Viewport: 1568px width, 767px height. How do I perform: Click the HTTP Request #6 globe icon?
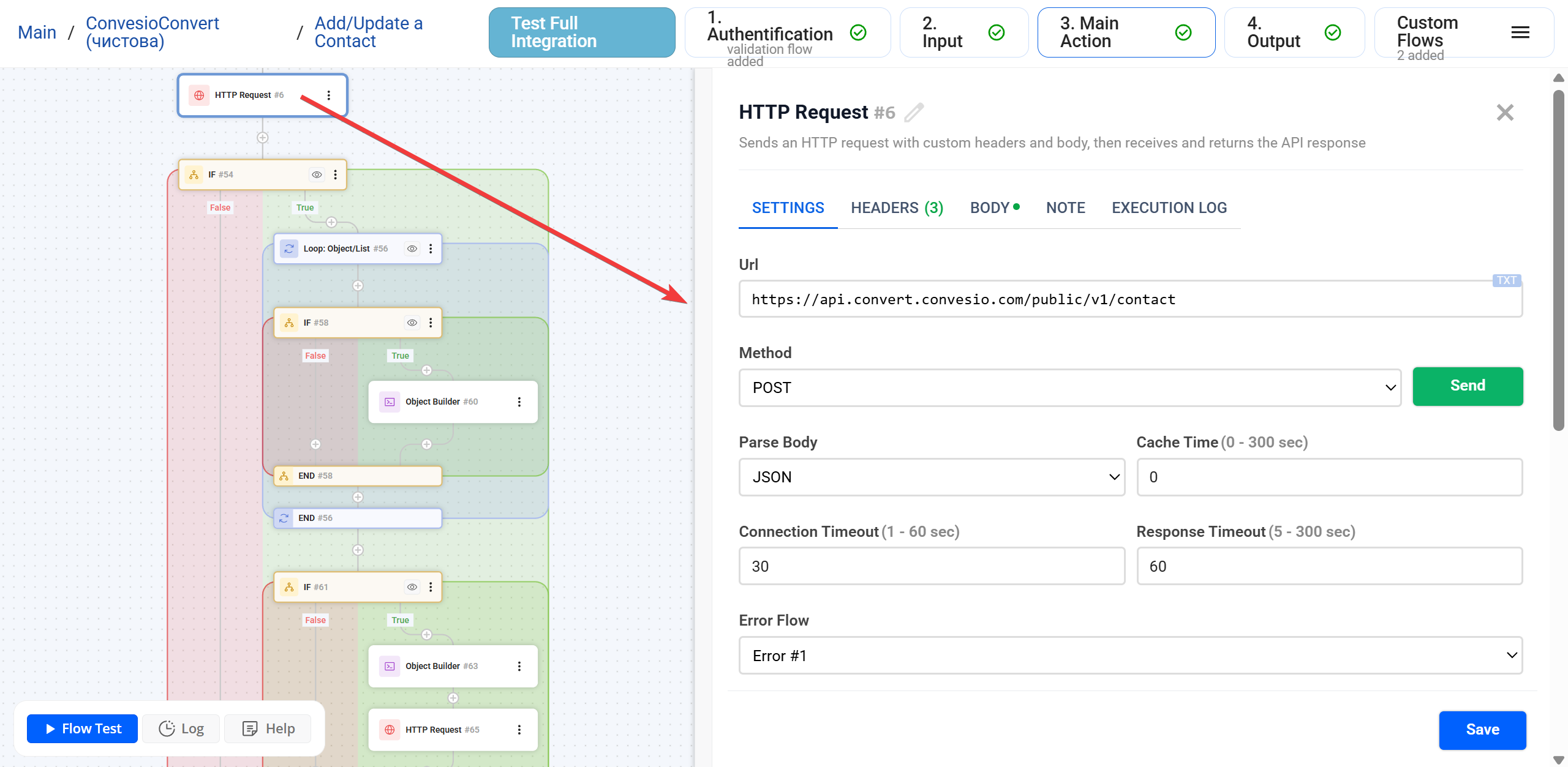point(198,95)
